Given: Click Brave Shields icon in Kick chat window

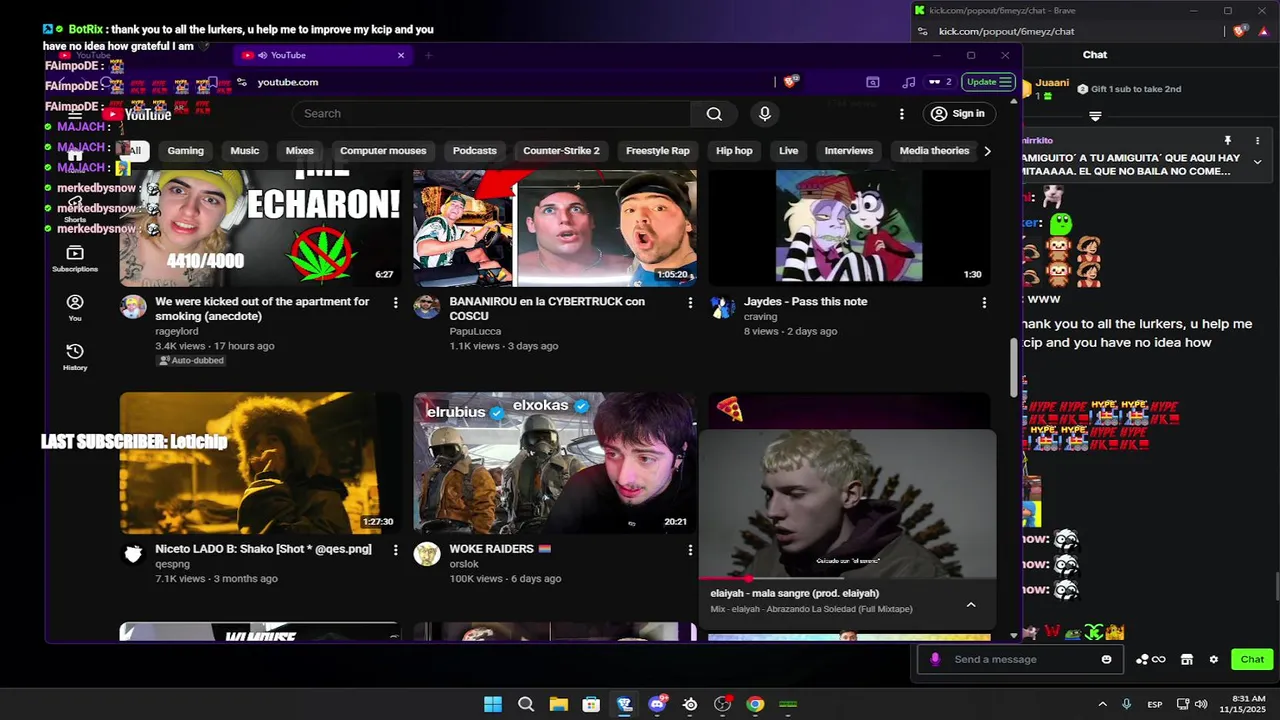Looking at the screenshot, I should (x=1240, y=31).
